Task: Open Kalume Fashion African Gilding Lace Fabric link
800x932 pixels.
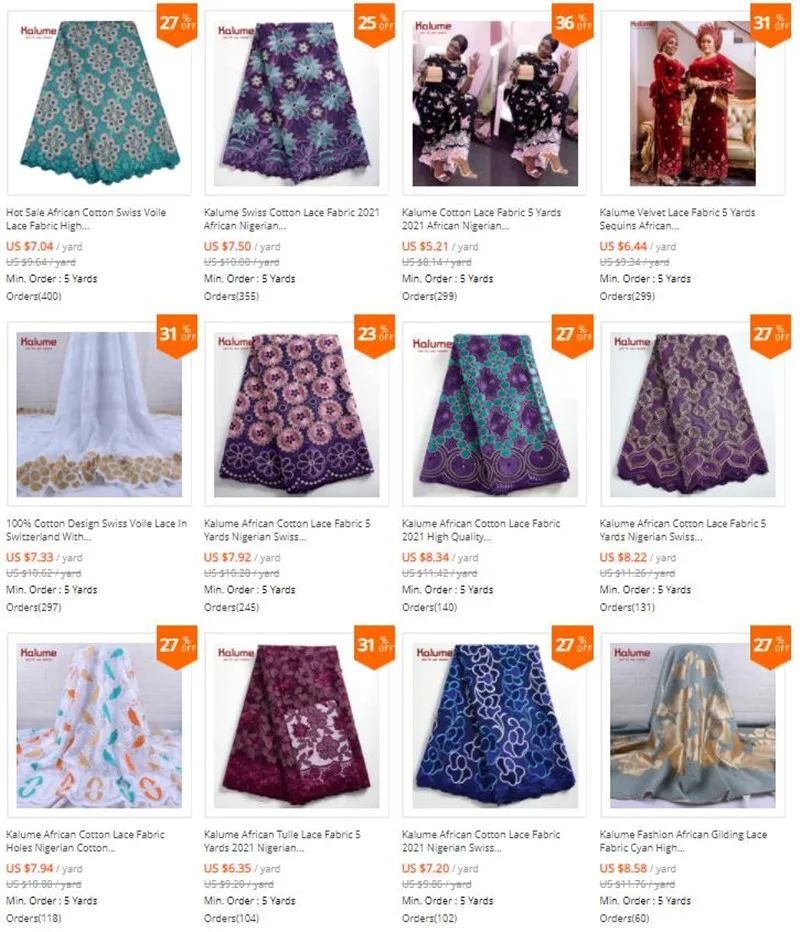Action: [x=683, y=841]
